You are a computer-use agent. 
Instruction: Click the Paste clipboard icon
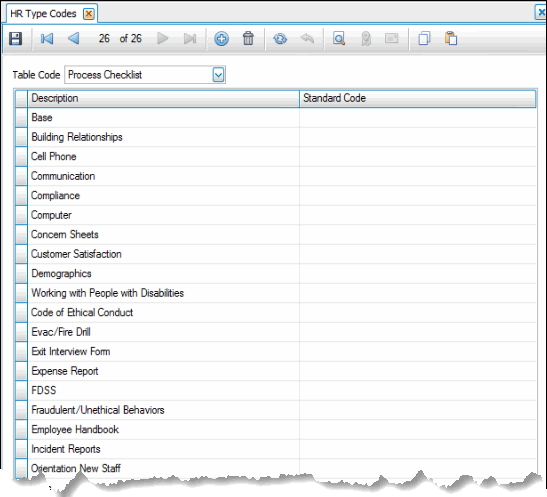[x=451, y=38]
